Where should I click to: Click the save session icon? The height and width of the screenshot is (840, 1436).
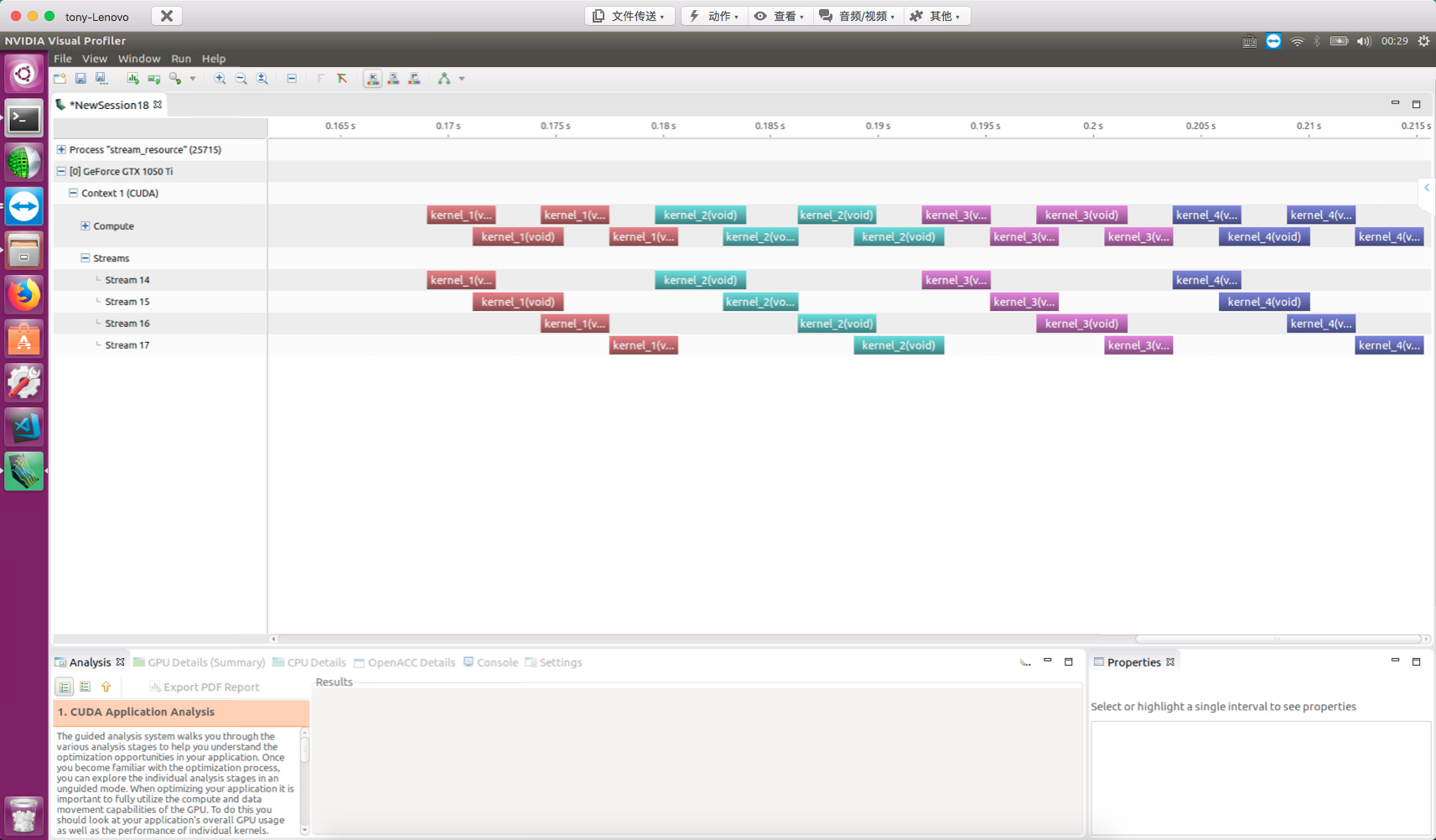pyautogui.click(x=80, y=79)
